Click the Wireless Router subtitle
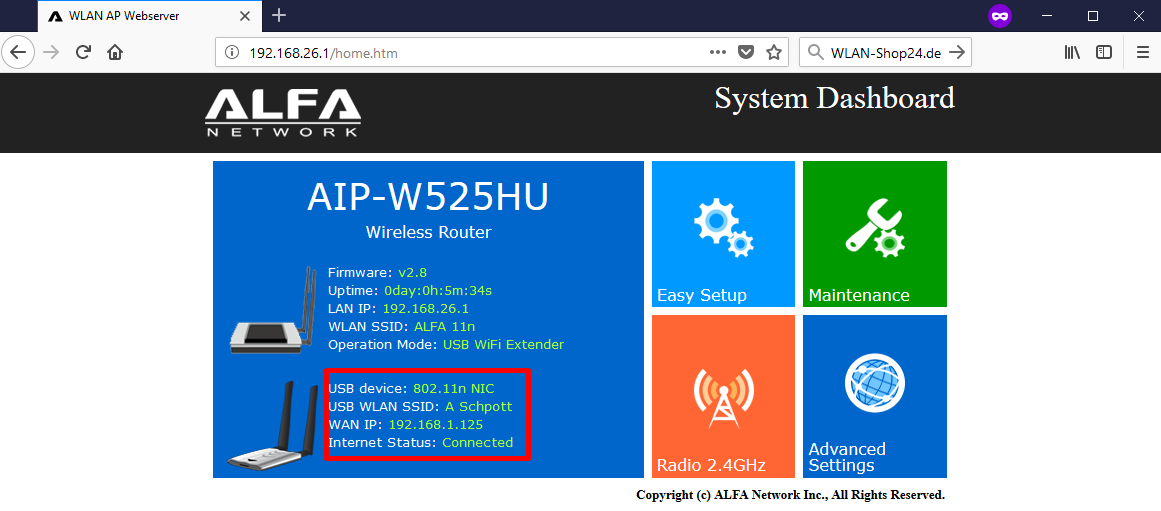 coord(428,233)
